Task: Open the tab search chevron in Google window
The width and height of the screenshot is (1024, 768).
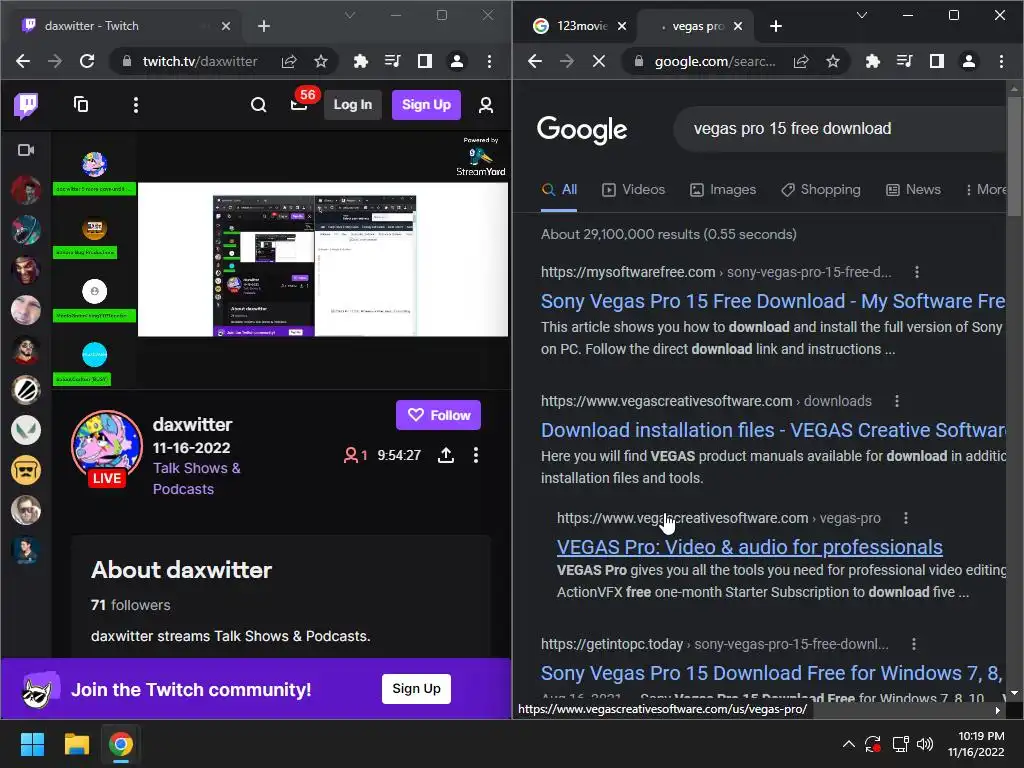Action: tap(862, 15)
